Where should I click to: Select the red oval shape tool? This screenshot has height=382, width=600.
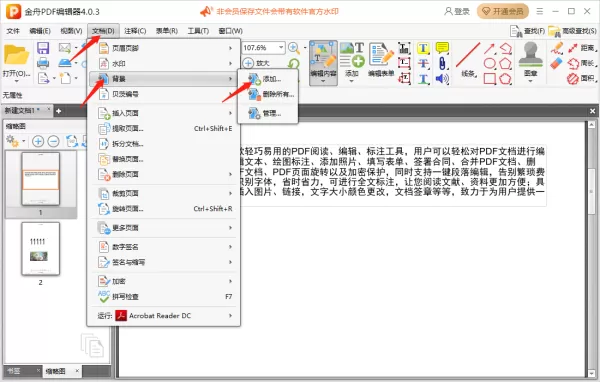[x=489, y=63]
